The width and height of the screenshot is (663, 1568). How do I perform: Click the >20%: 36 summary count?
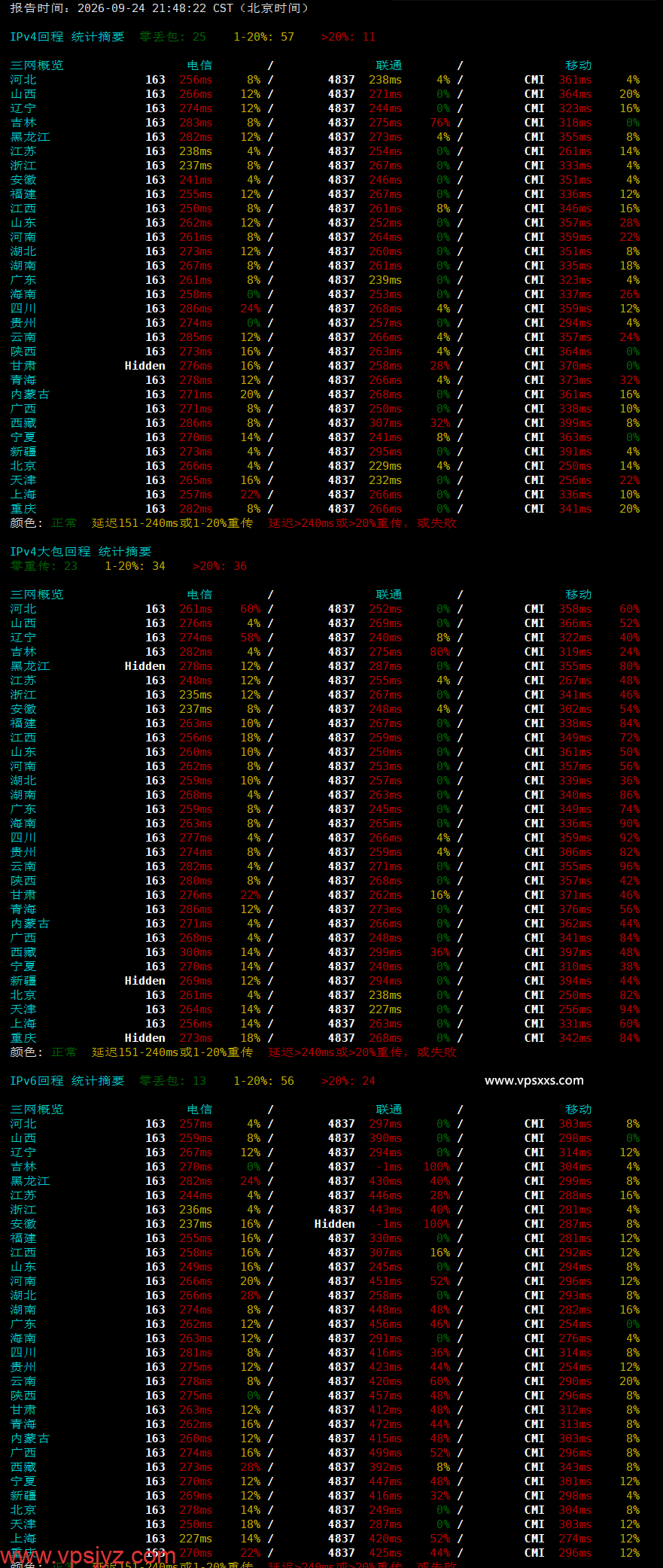click(x=220, y=566)
